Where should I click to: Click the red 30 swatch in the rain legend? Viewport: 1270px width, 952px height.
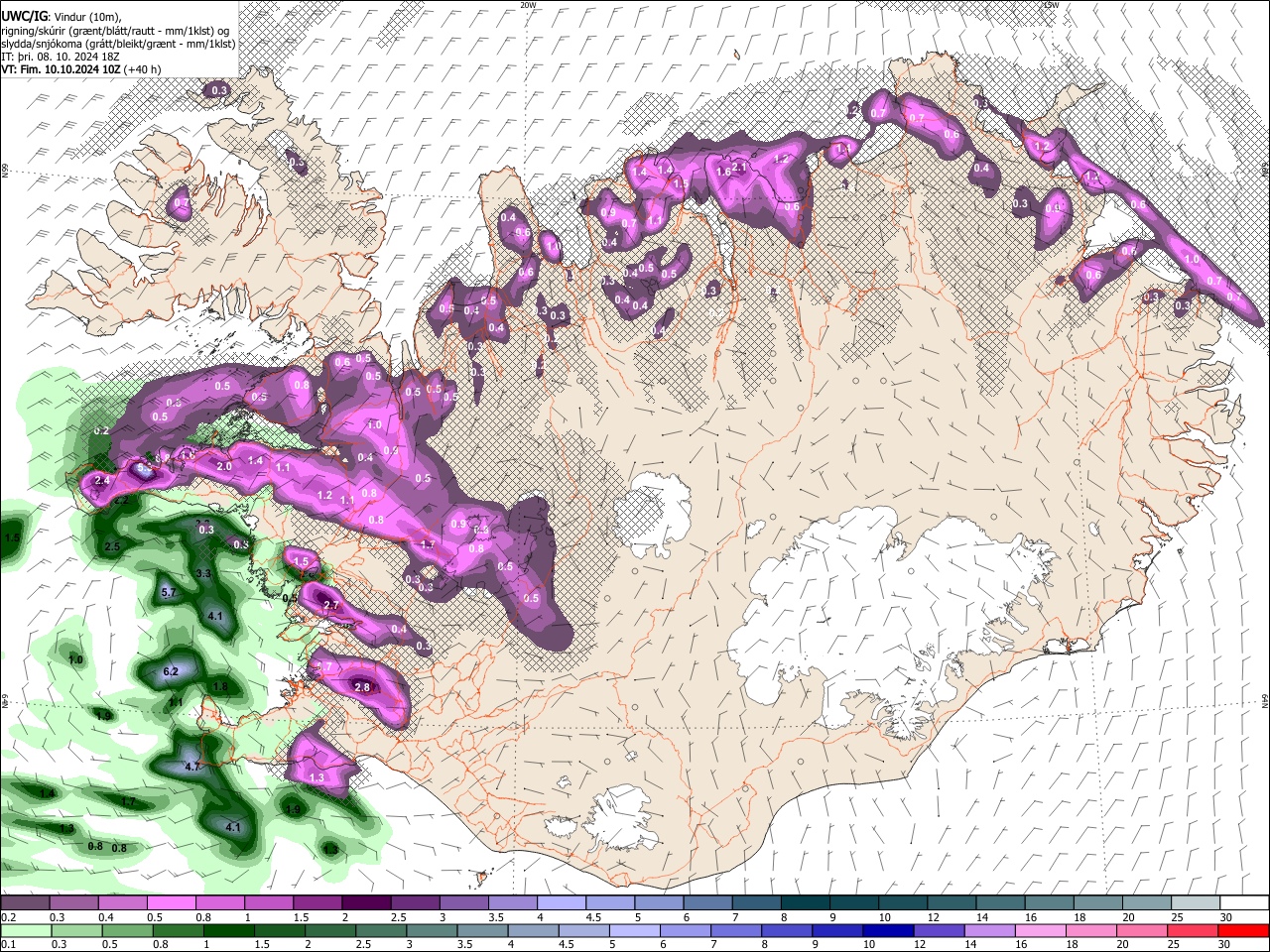point(1244,930)
